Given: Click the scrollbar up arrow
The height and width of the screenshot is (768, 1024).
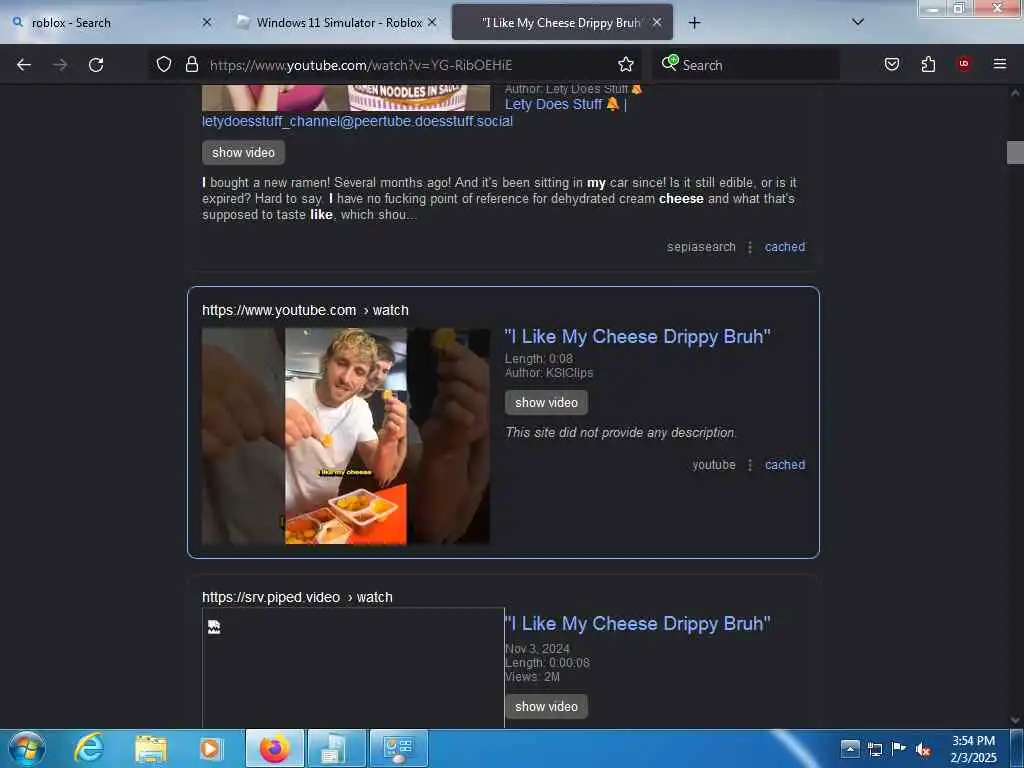Looking at the screenshot, I should tap(1015, 93).
